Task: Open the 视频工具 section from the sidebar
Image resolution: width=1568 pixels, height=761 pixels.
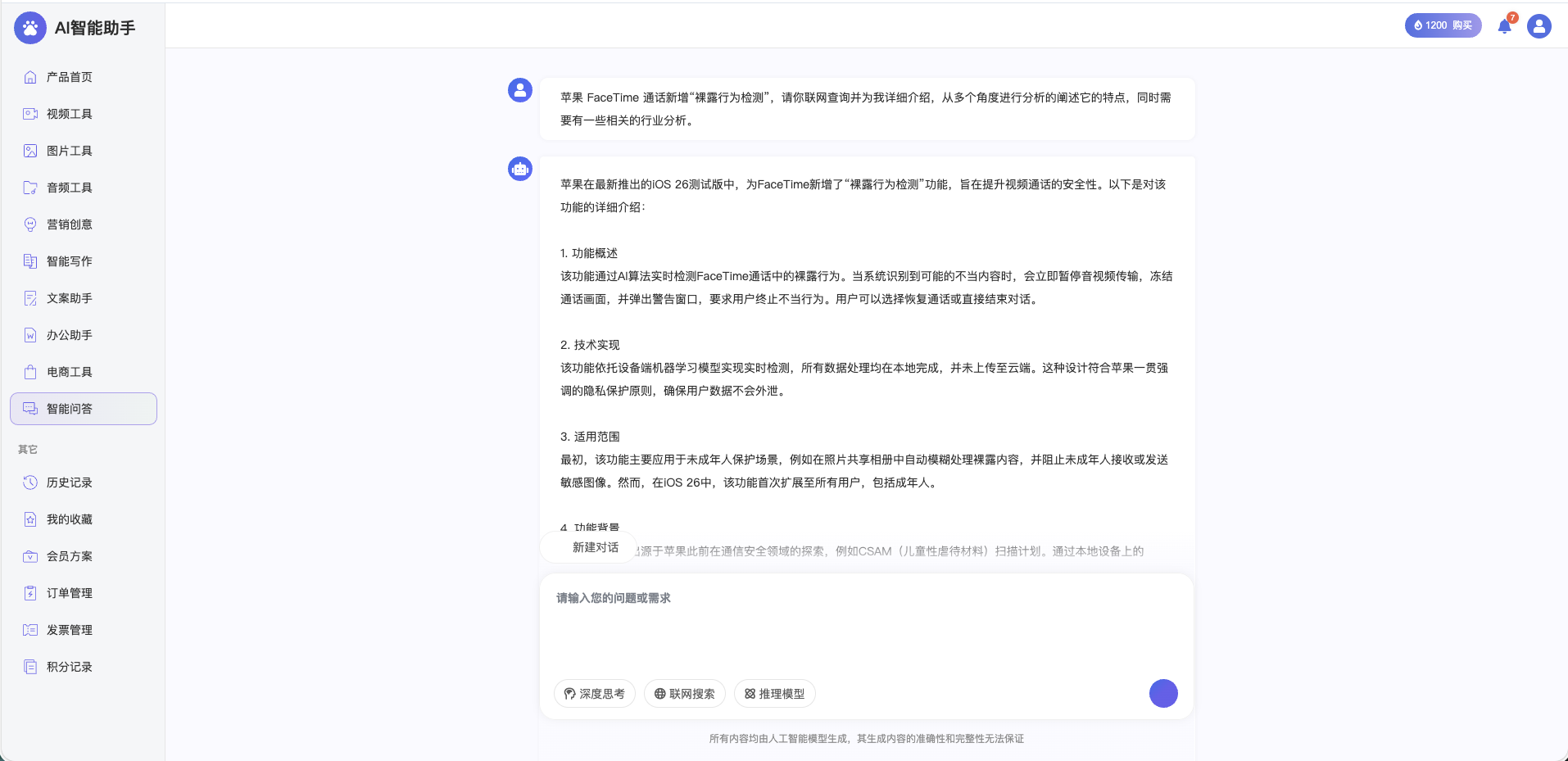Action: point(70,114)
